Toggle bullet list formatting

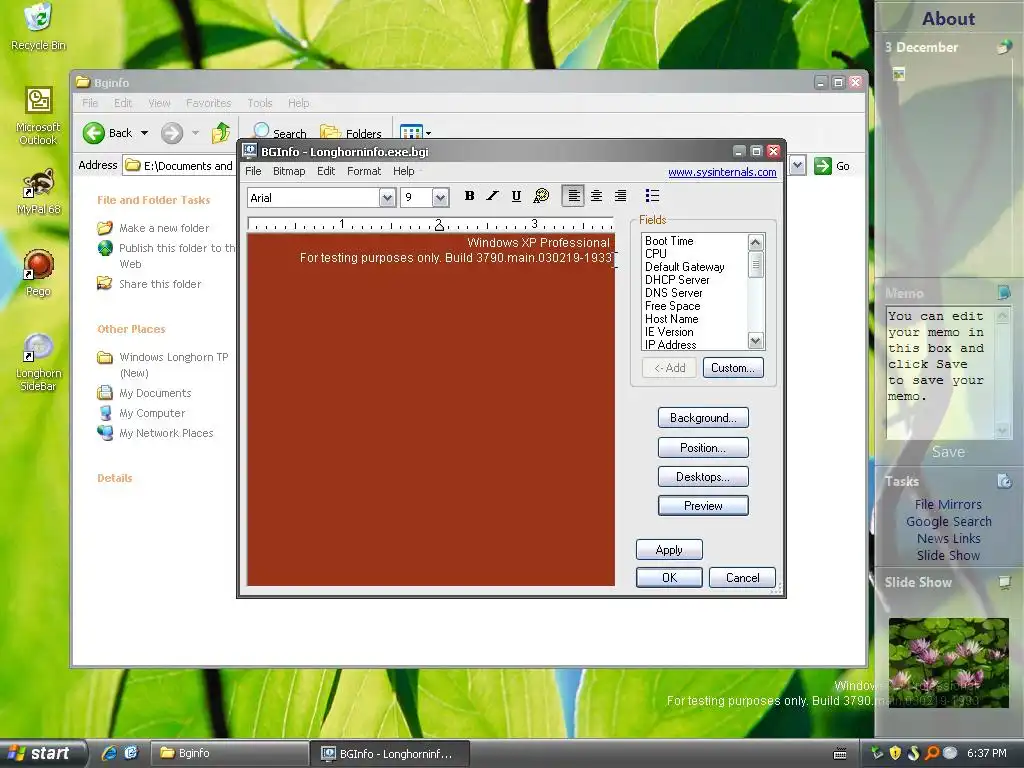652,196
